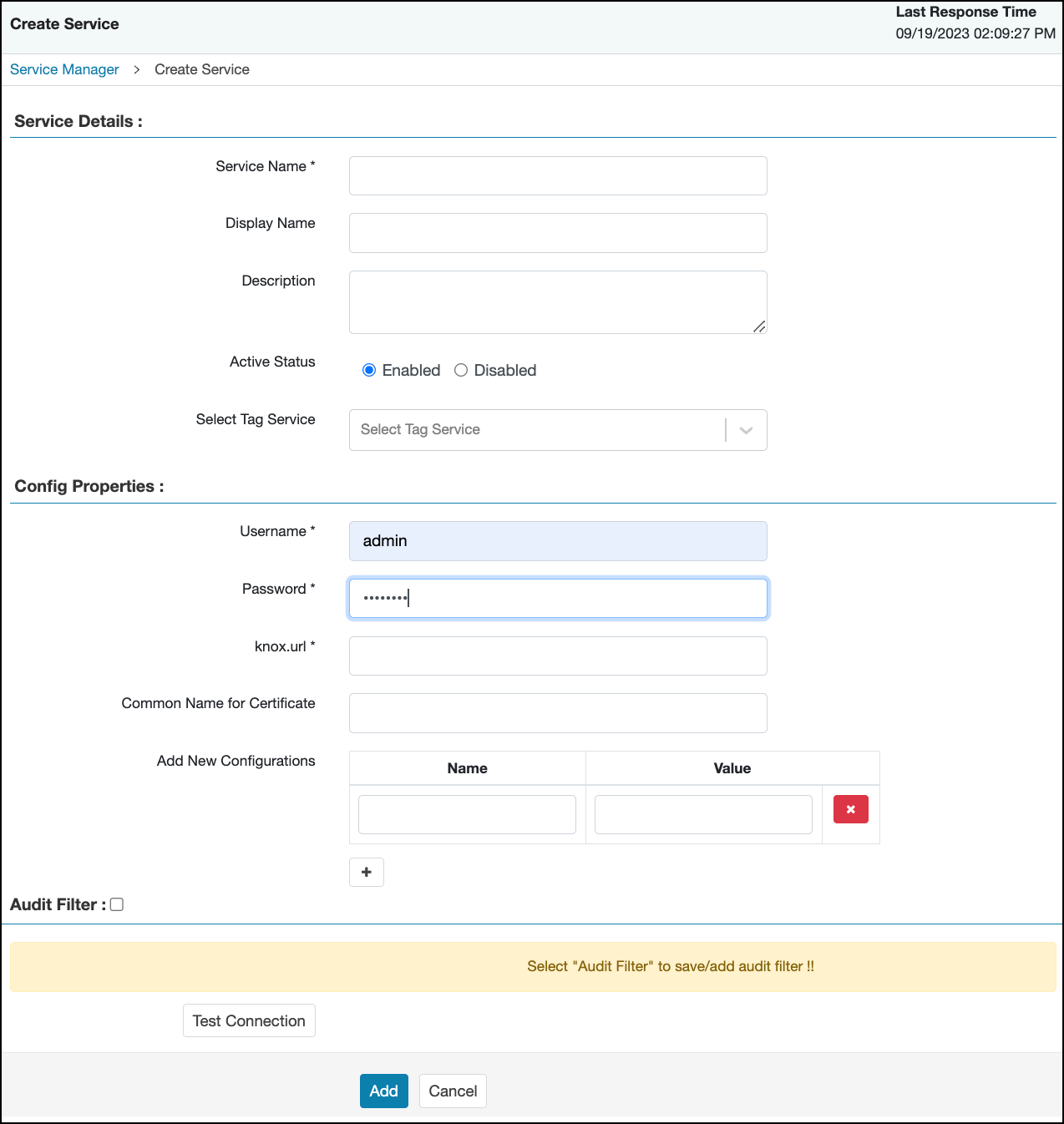This screenshot has height=1124, width=1064.
Task: Focus the Service Name input field
Action: (558, 176)
